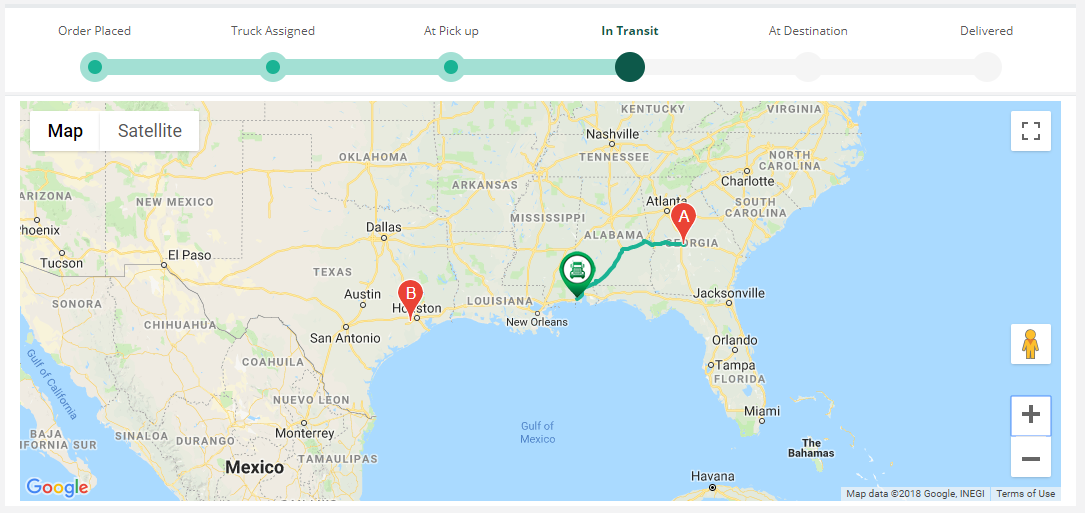Click the In Transit label

[630, 31]
